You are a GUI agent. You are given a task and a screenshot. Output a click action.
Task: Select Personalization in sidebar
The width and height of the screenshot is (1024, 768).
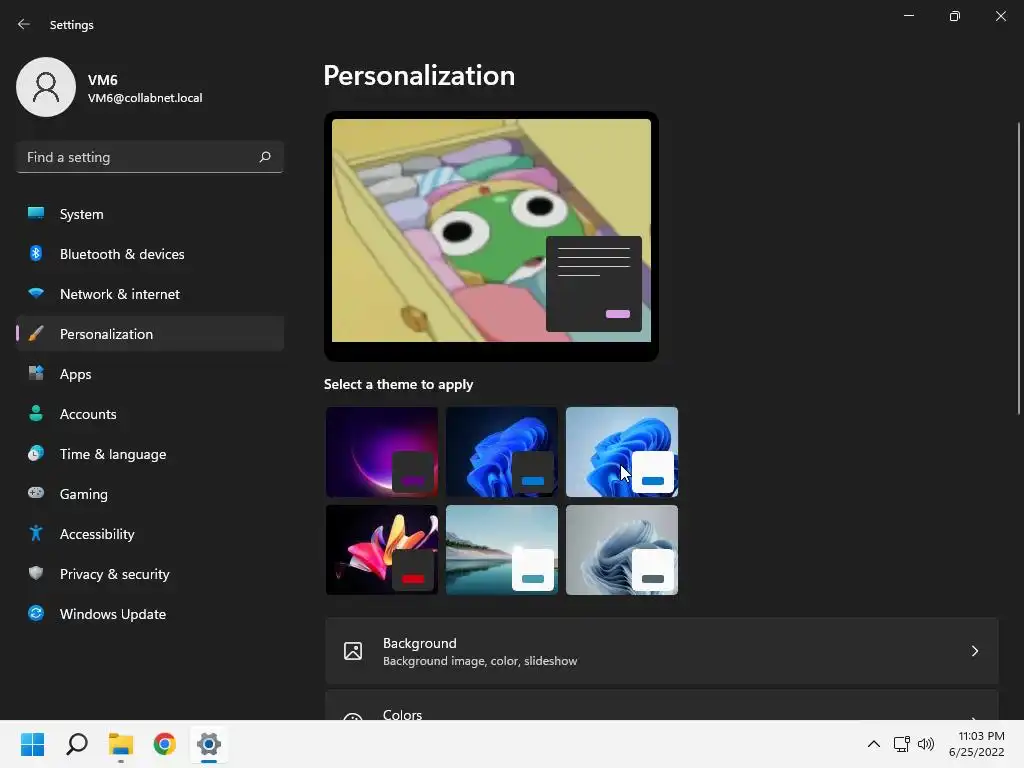click(150, 334)
